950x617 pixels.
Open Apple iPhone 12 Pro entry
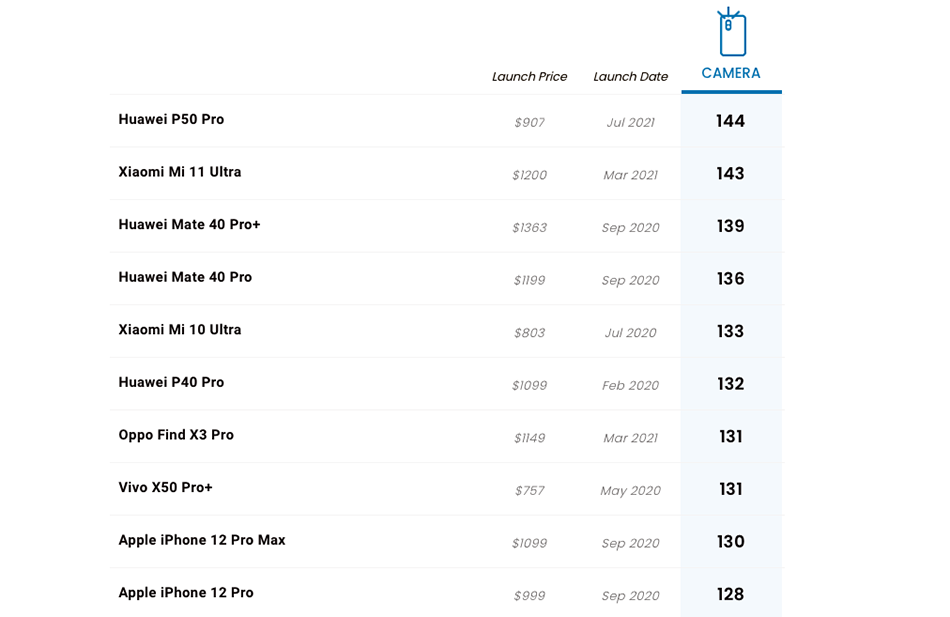pos(186,593)
